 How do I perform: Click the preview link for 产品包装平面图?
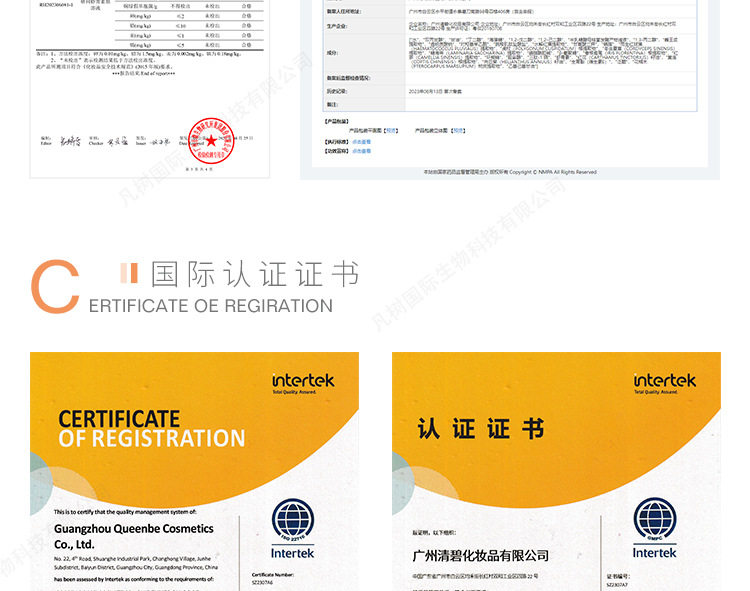tap(391, 131)
